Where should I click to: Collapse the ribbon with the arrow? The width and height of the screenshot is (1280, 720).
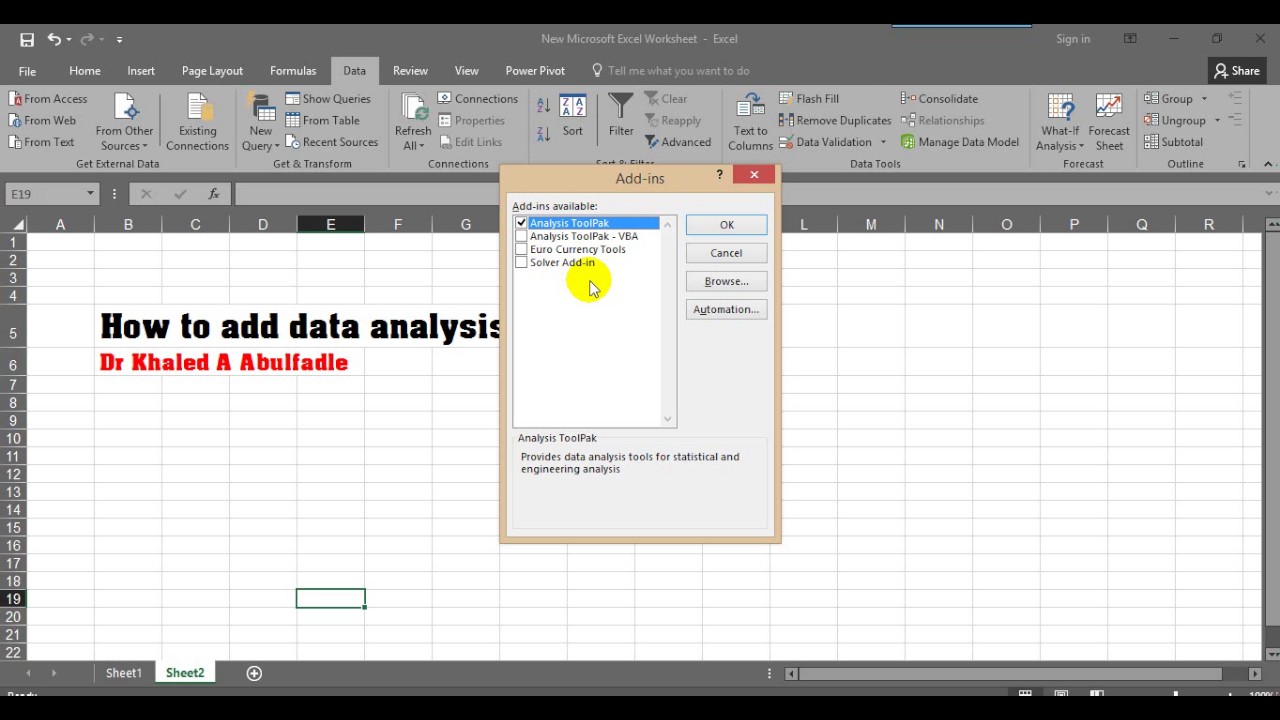click(x=1269, y=164)
